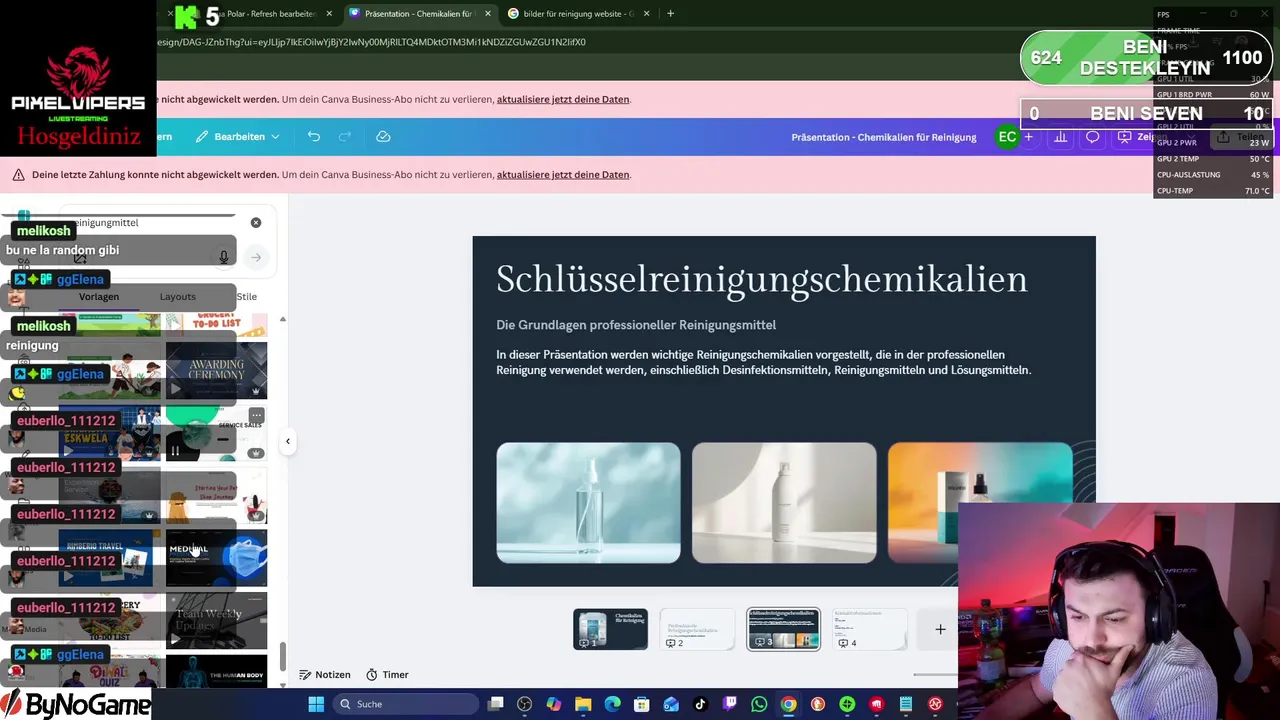Screen dimensions: 1280x720
Task: Open the analytics bar chart icon
Action: (x=1060, y=137)
